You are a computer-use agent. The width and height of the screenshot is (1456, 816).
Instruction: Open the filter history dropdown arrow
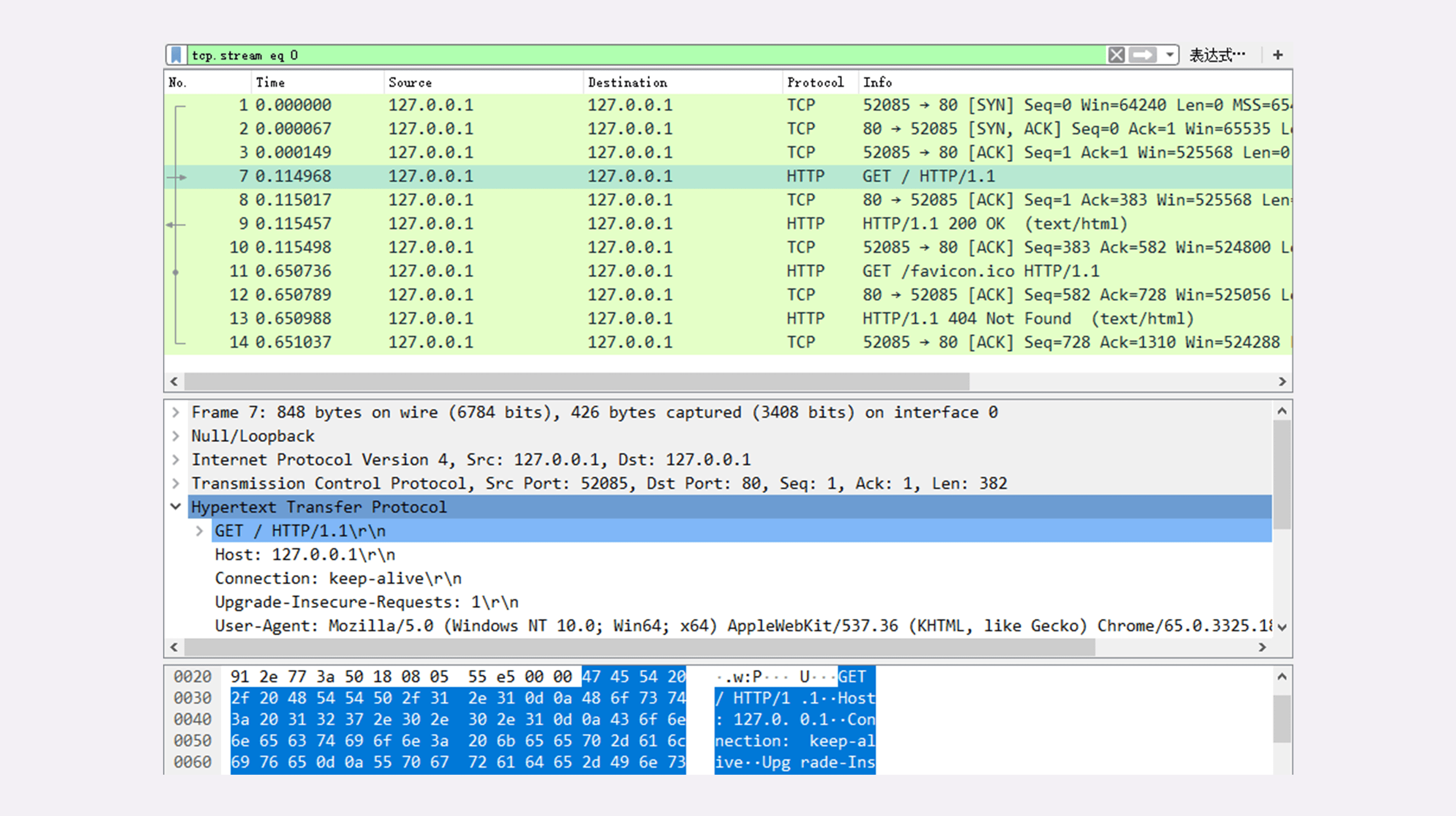1170,55
